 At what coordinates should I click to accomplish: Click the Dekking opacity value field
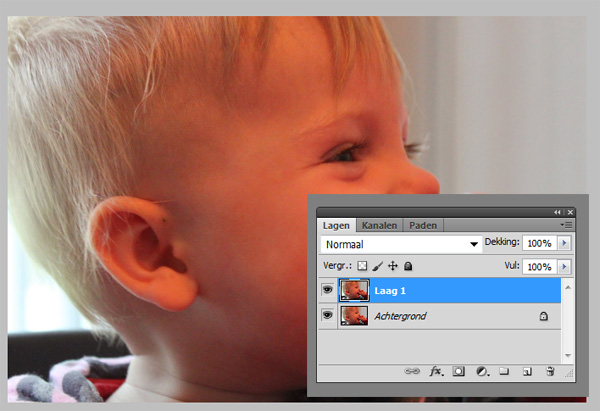[x=540, y=243]
